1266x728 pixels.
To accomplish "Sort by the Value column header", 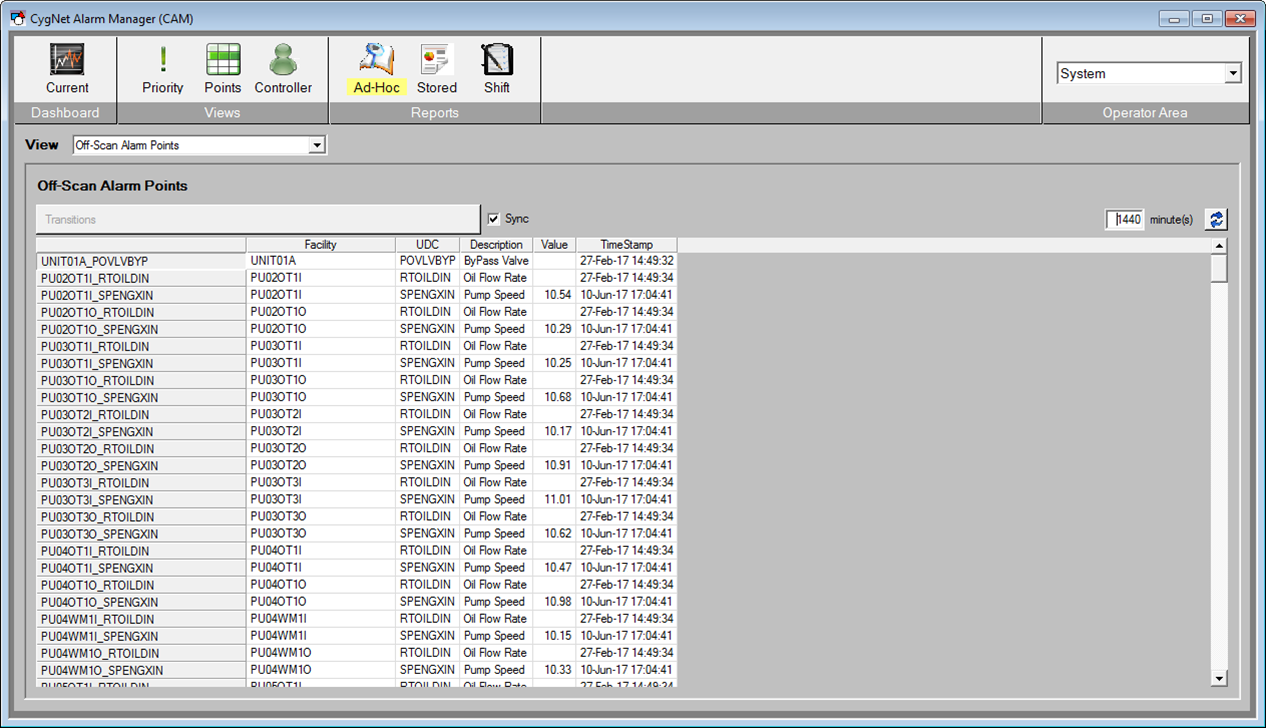I will [555, 244].
